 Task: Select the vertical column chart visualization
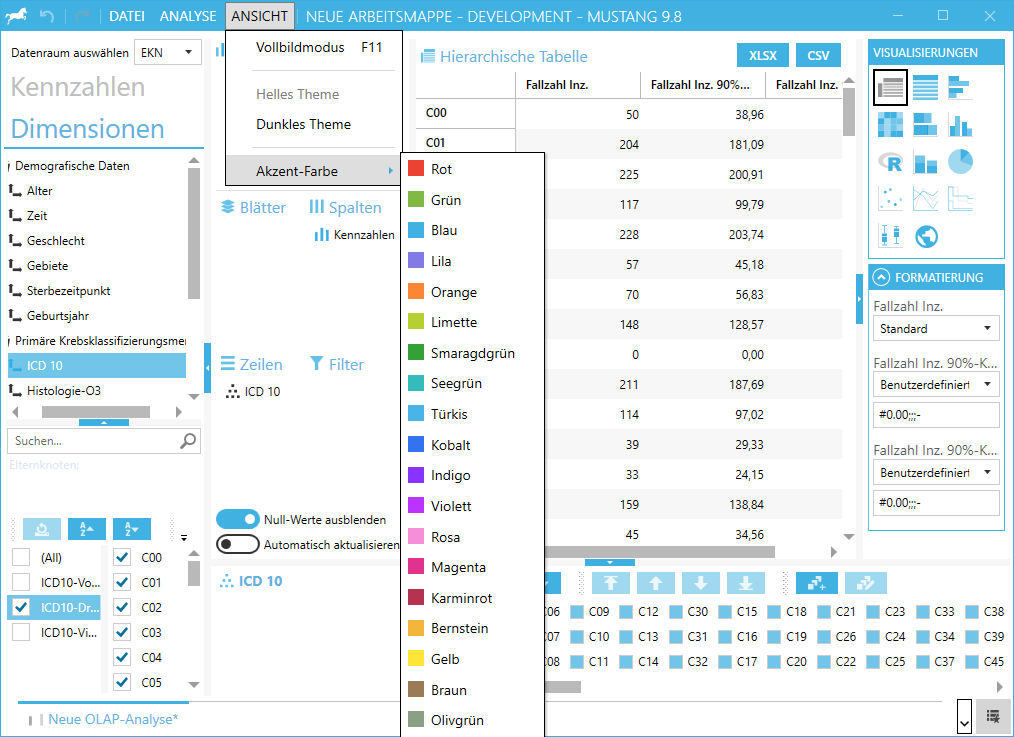960,124
